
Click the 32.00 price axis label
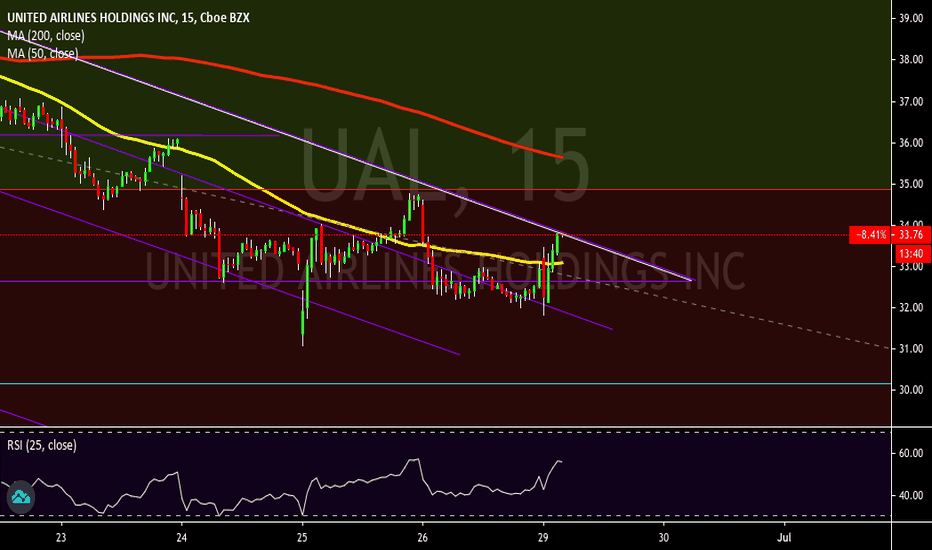click(x=911, y=307)
